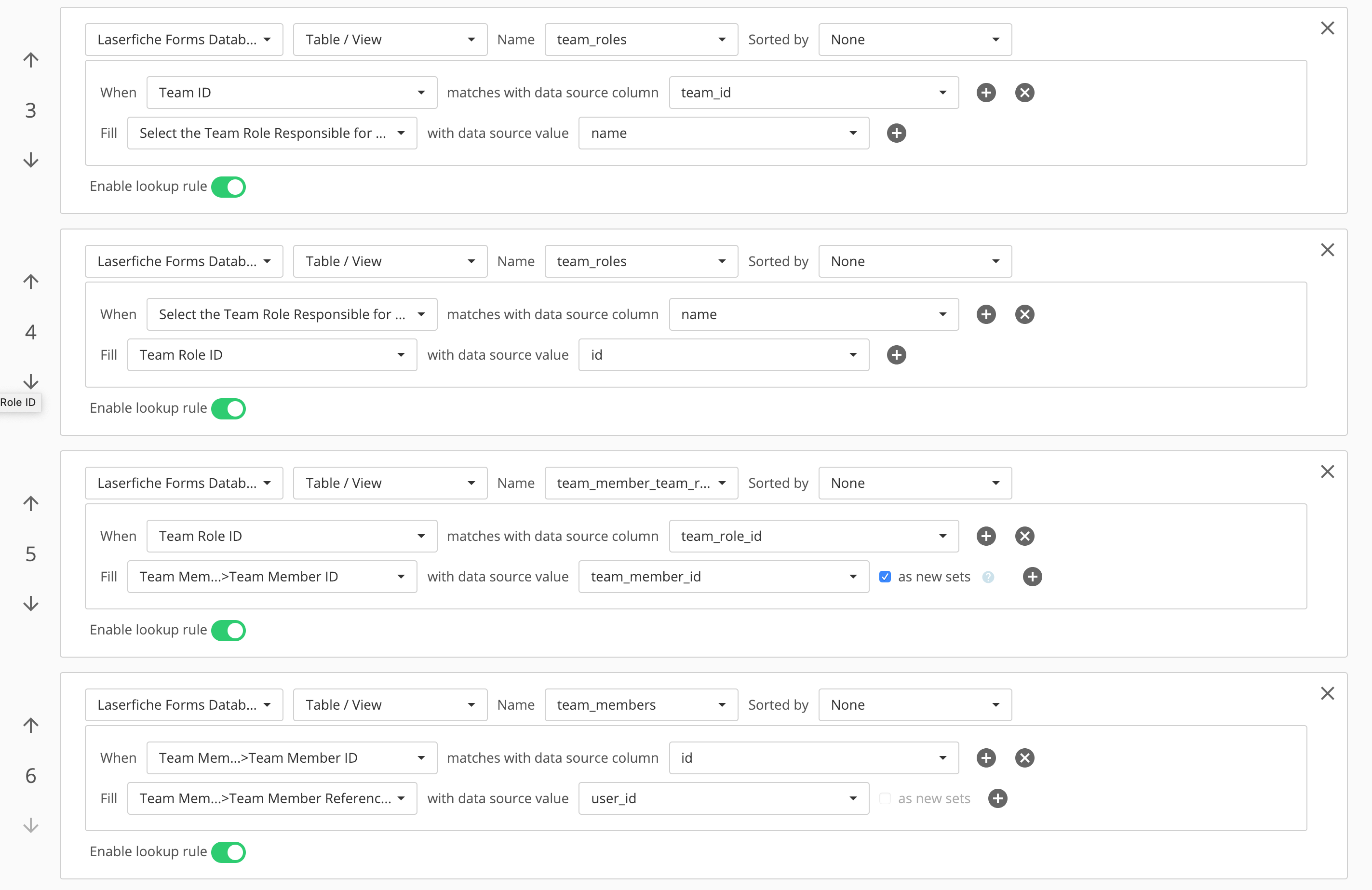Remove rule 6 When condition
This screenshot has width=1372, height=890.
pos(1024,758)
